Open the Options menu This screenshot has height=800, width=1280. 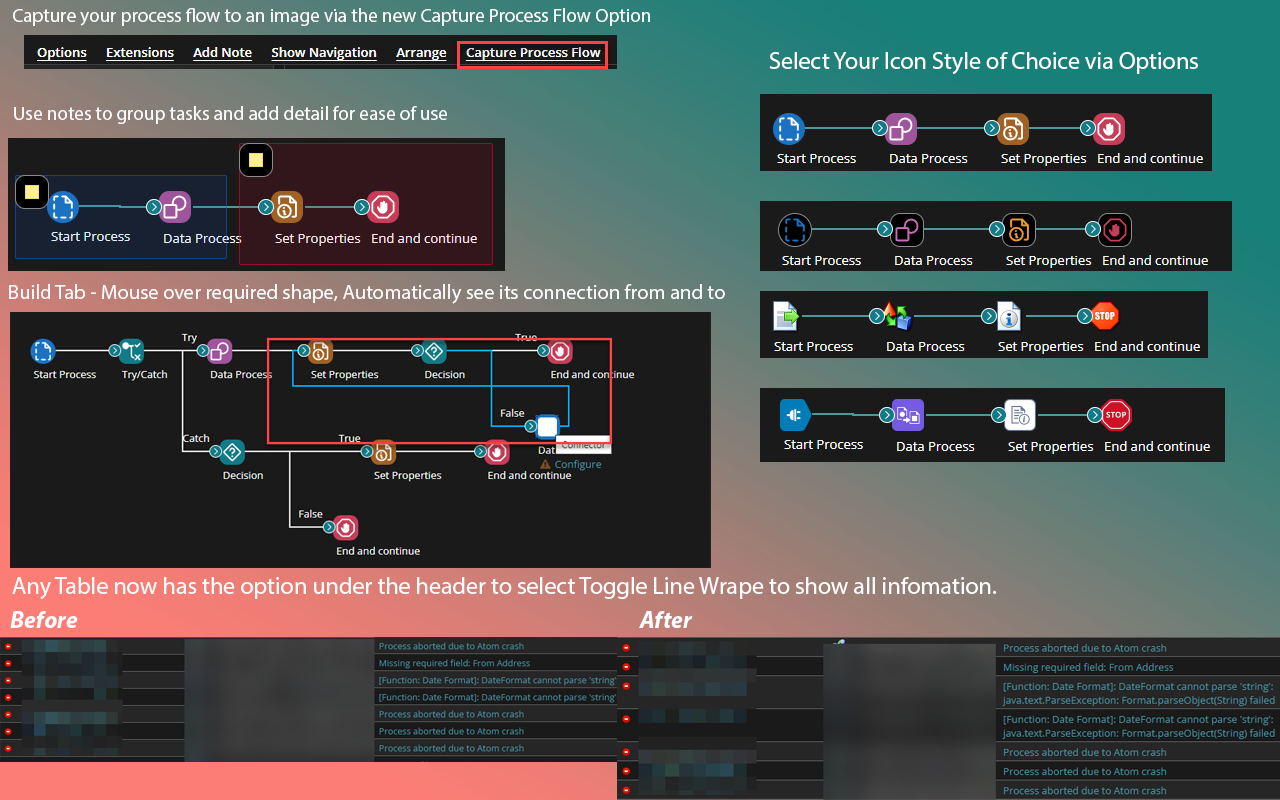62,53
